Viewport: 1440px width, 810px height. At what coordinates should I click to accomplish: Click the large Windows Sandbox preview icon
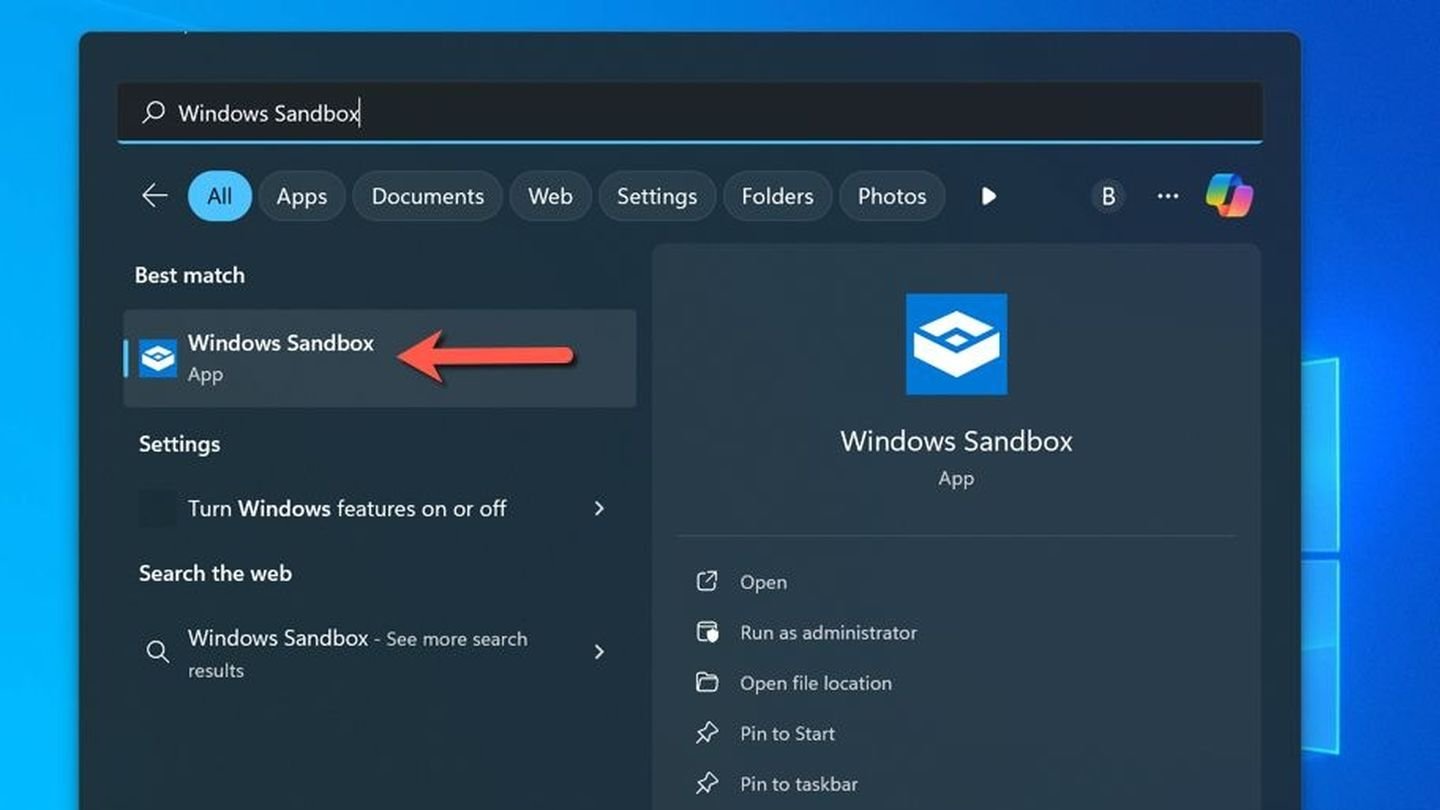(x=956, y=344)
